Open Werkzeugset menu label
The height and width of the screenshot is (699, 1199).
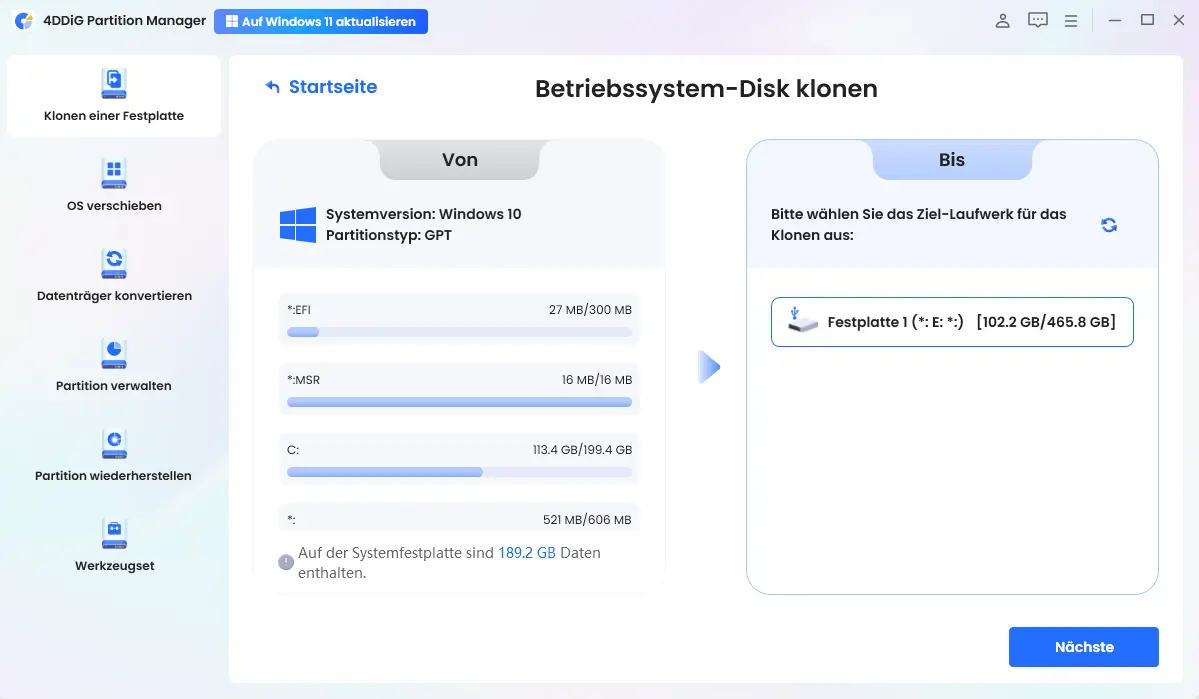click(114, 566)
